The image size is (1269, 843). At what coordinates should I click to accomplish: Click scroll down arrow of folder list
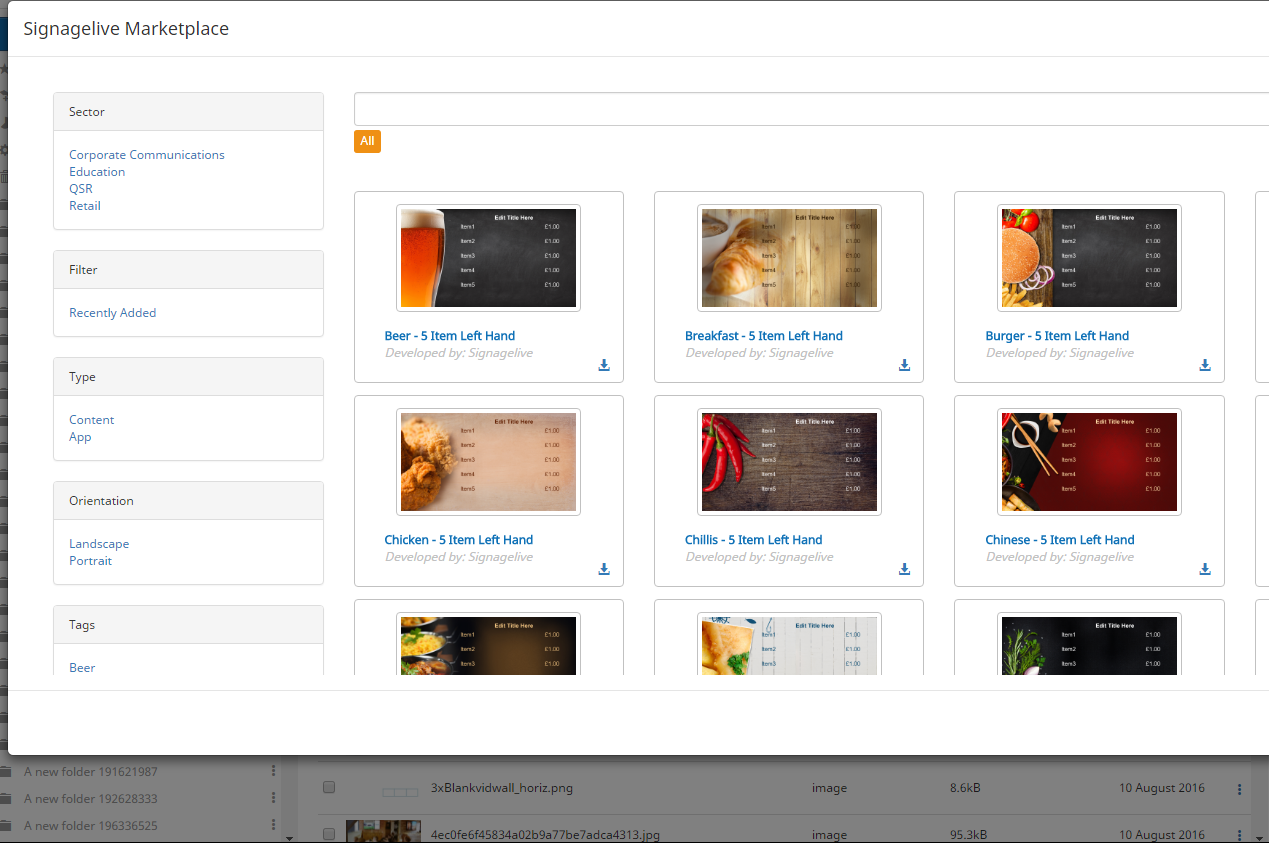(290, 837)
